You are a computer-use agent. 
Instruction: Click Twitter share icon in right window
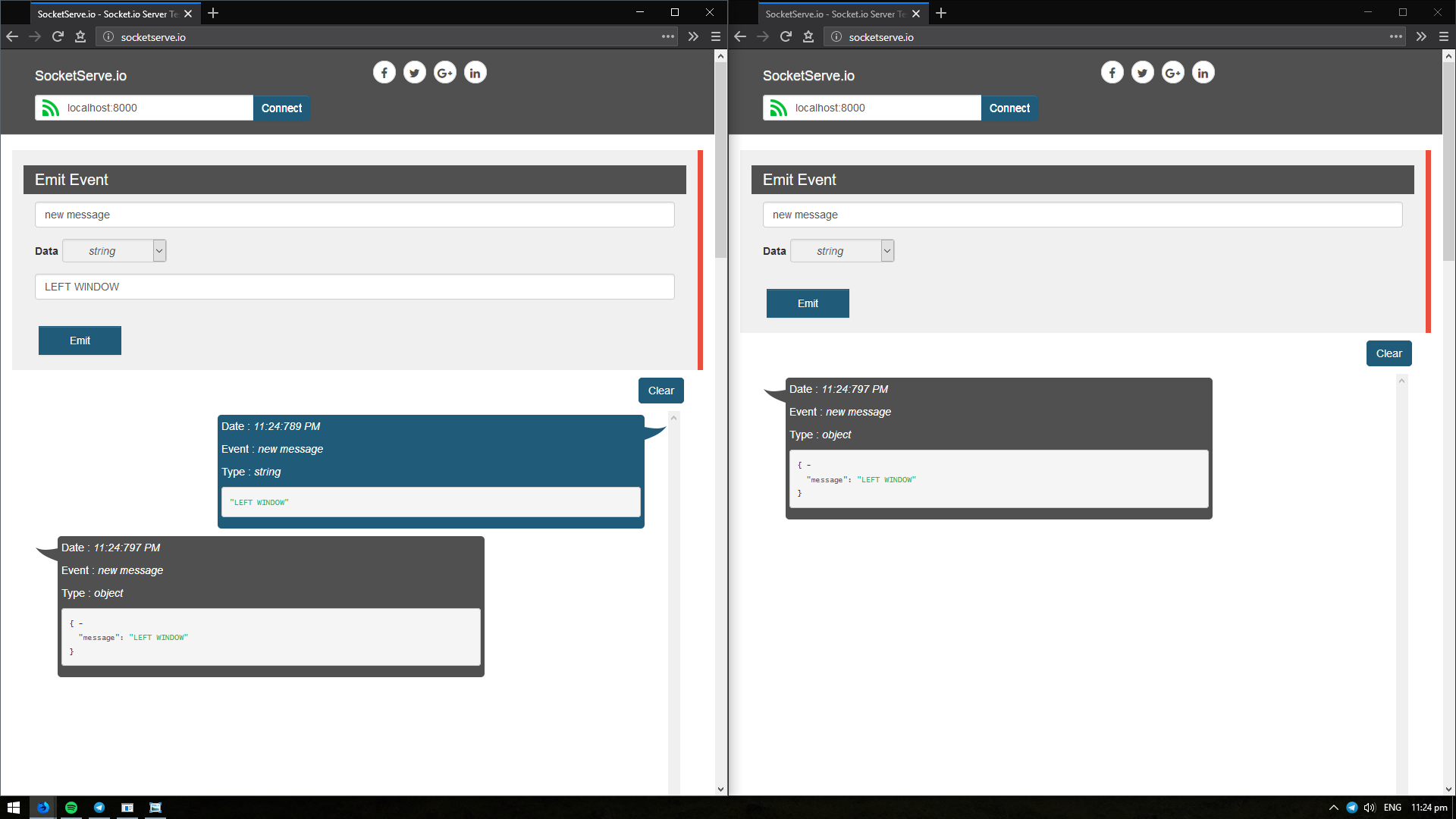1143,73
